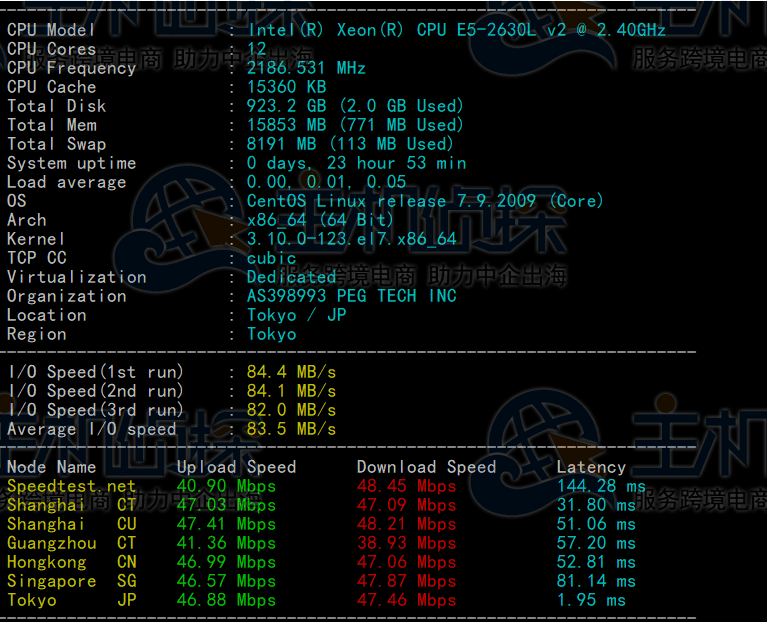Image resolution: width=767 pixels, height=622 pixels.
Task: Click Singapore SG upload 46.57 Mbps
Action: [x=226, y=581]
